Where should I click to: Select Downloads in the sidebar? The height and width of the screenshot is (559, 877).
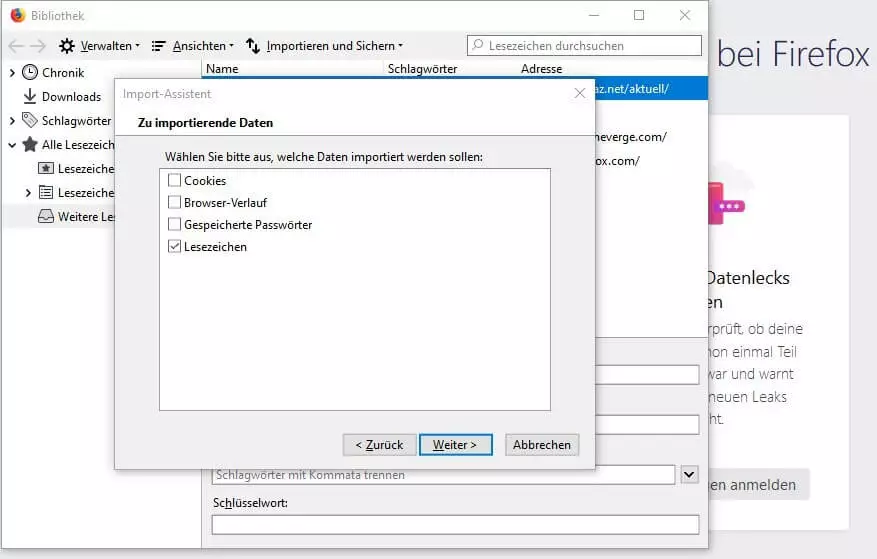coord(71,97)
